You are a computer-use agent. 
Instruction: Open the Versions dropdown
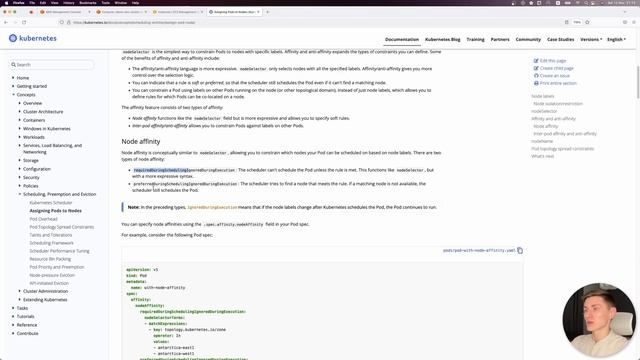click(591, 40)
